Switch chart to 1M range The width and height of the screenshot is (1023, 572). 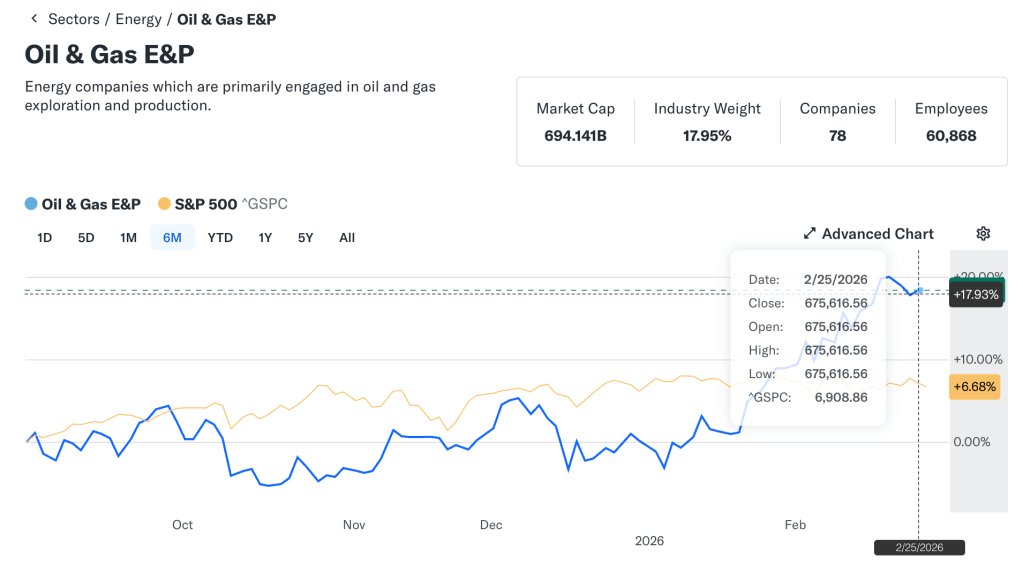[x=128, y=238]
